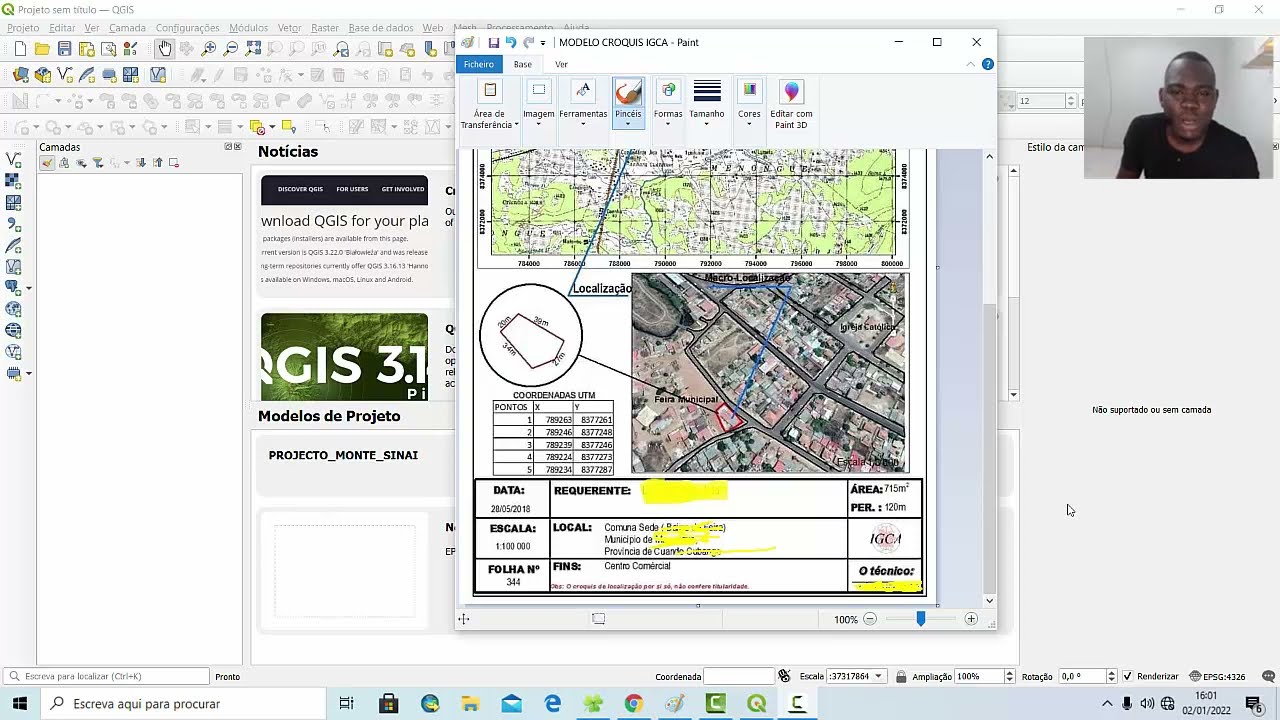Open the Escala scale combo box
Image resolution: width=1280 pixels, height=720 pixels.
[856, 677]
